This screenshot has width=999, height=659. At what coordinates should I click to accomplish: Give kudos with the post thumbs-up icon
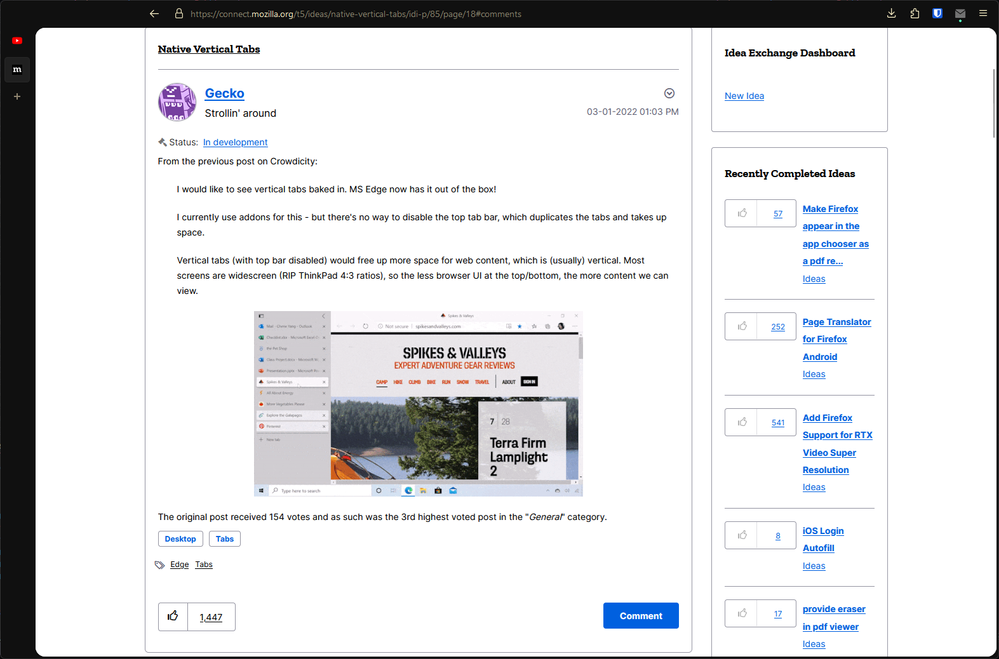(x=173, y=616)
